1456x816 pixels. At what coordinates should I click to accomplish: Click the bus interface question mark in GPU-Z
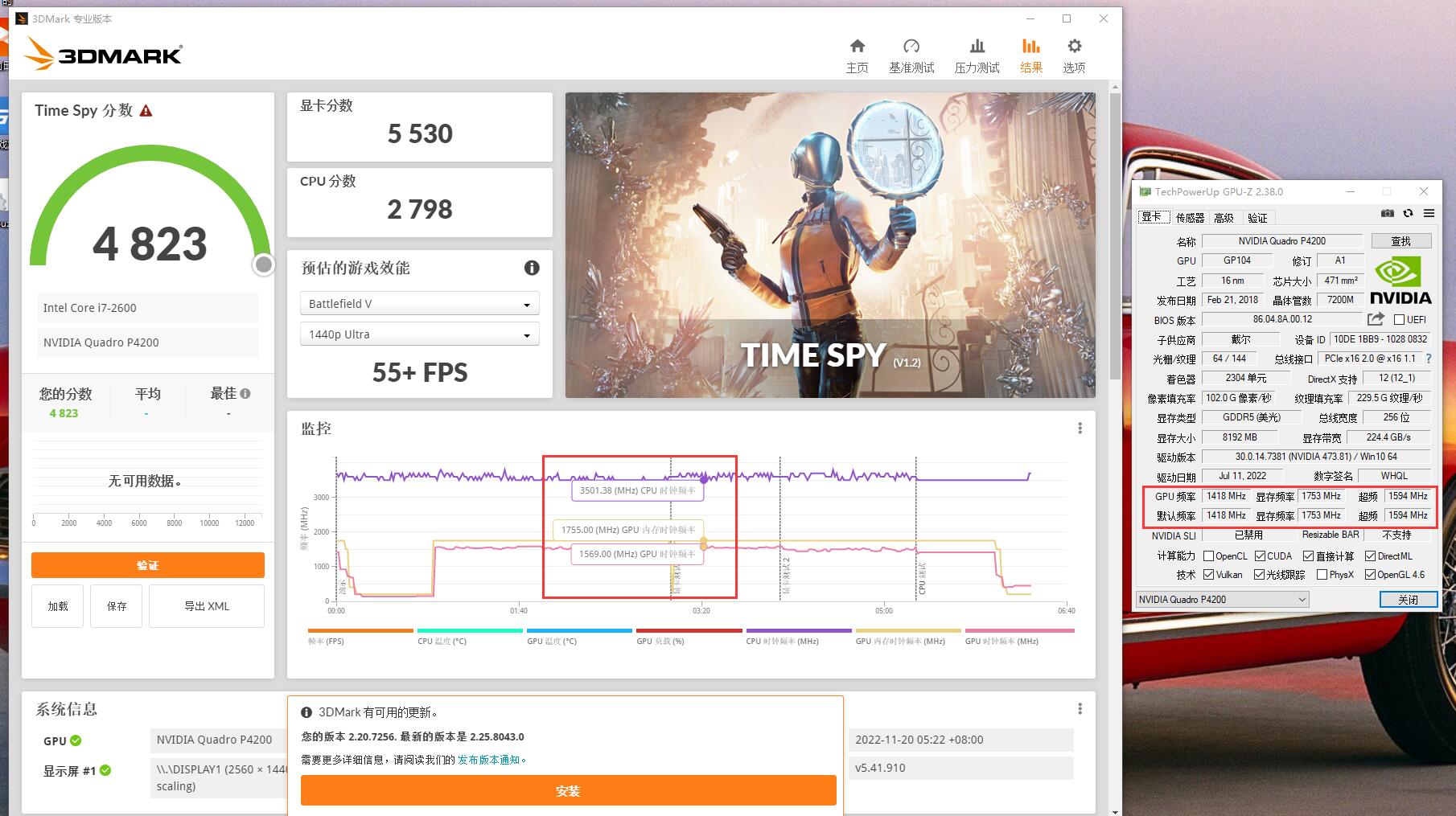coord(1429,359)
